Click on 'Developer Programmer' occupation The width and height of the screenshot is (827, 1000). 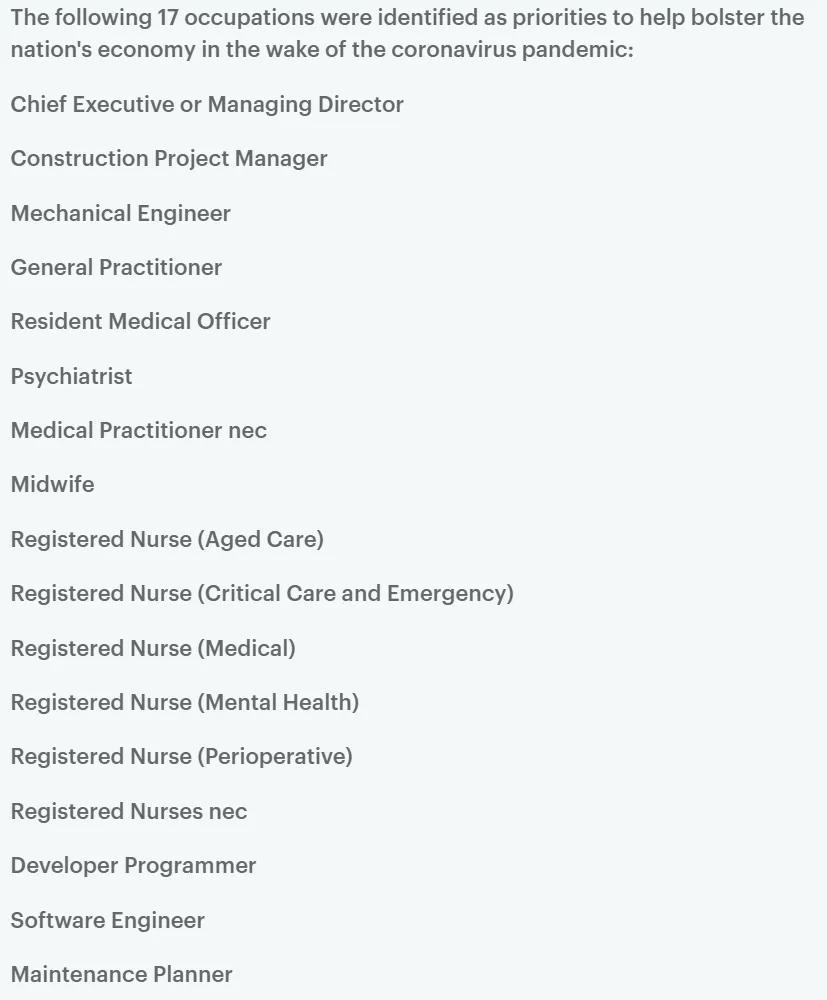point(133,866)
